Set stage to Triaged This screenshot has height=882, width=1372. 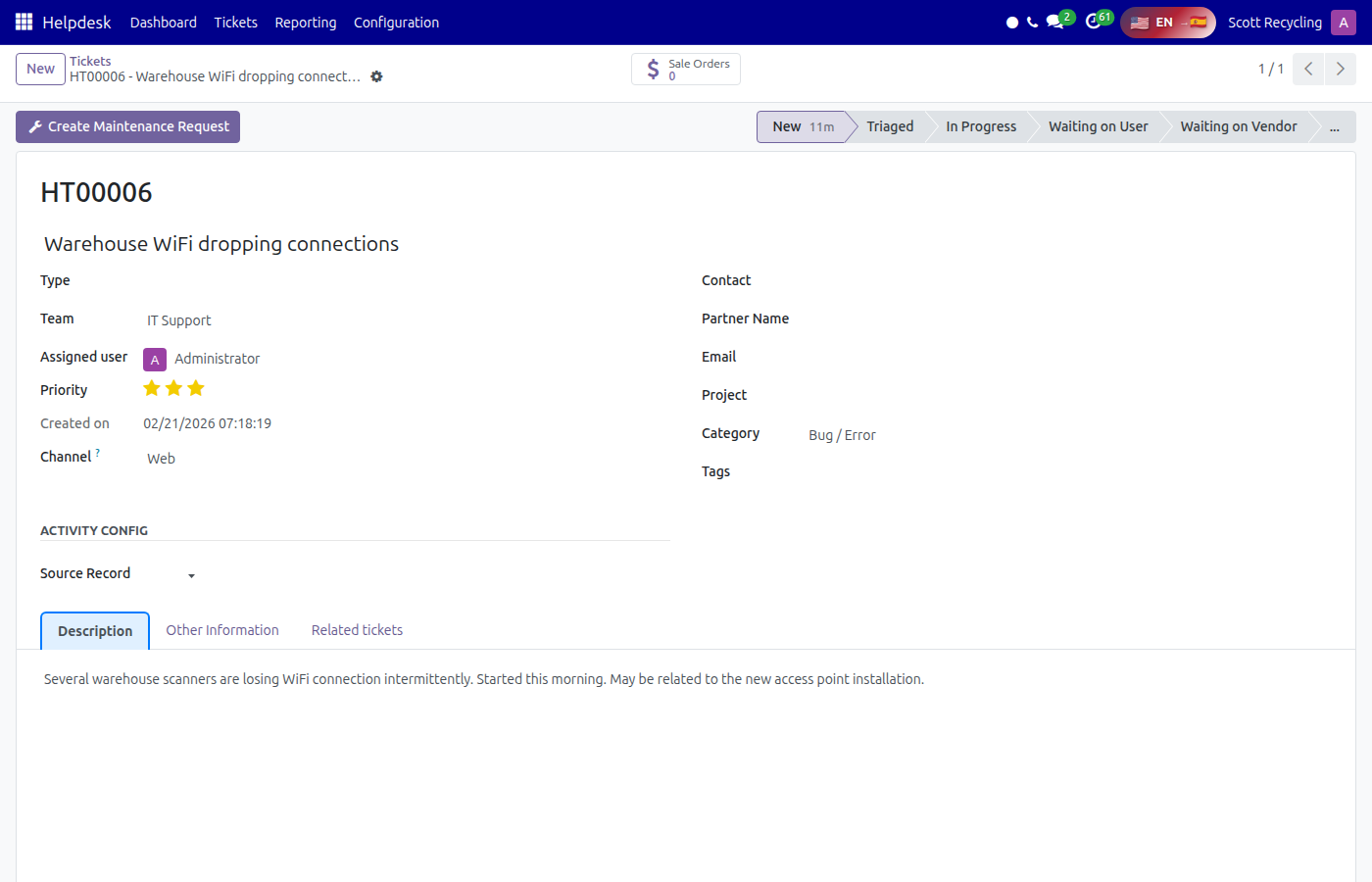click(890, 126)
